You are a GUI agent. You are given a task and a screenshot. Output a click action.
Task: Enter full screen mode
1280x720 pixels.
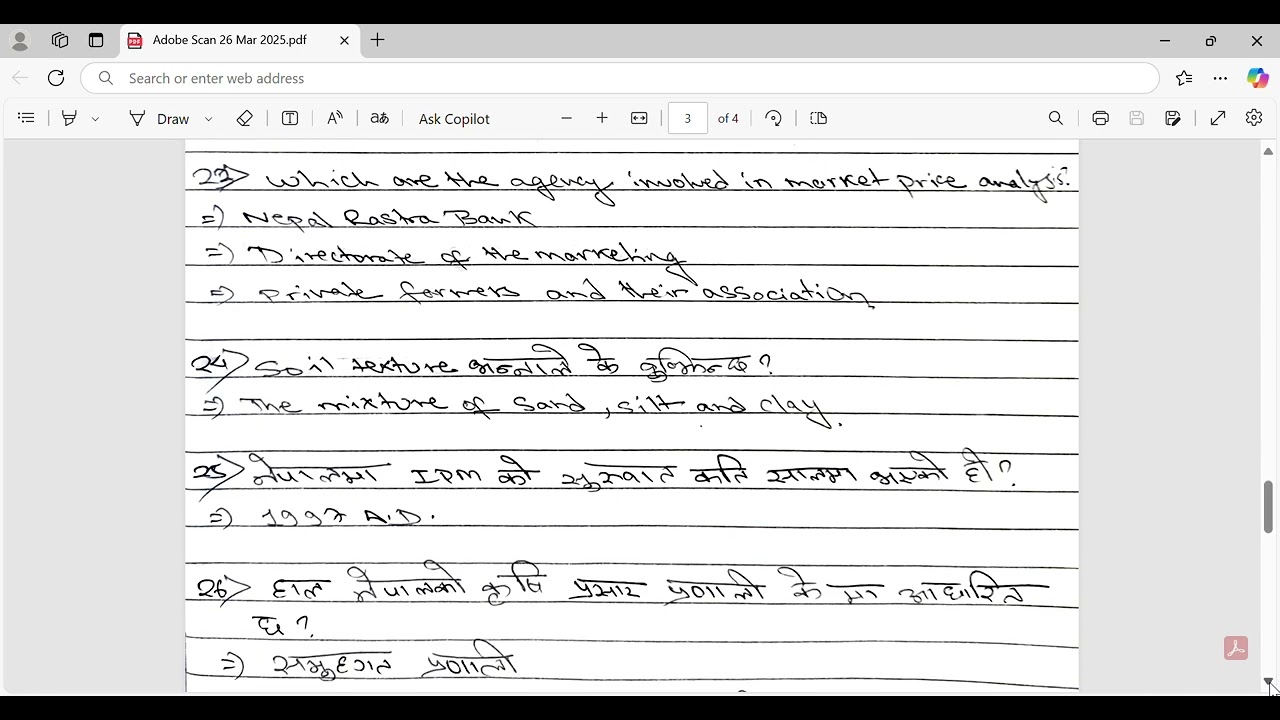[1218, 118]
